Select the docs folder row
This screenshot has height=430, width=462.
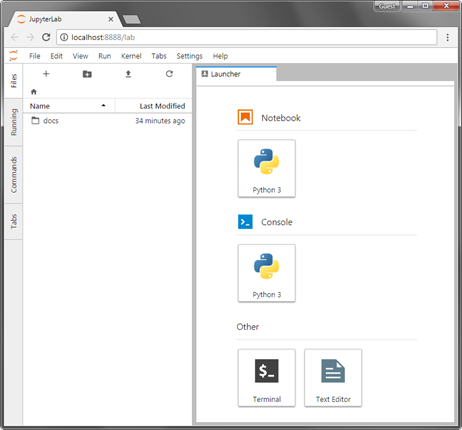point(108,121)
